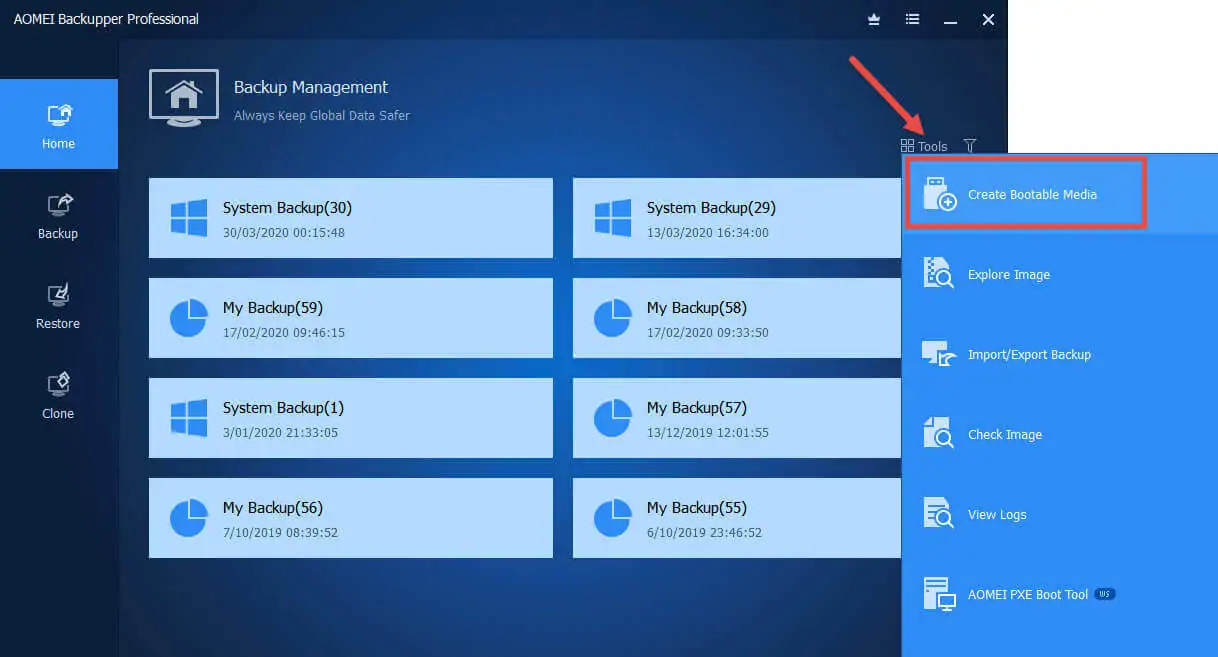Click the filter funnel icon beside Tools

click(x=970, y=146)
